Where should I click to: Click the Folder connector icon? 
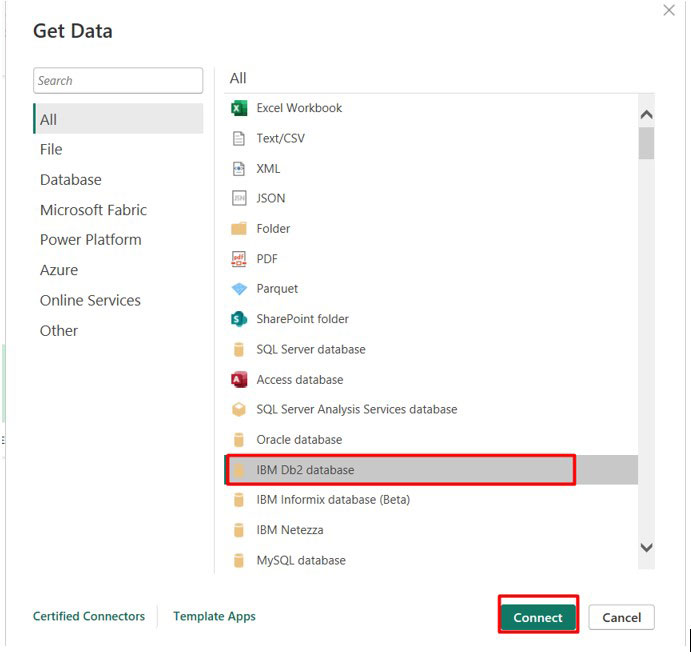[239, 229]
